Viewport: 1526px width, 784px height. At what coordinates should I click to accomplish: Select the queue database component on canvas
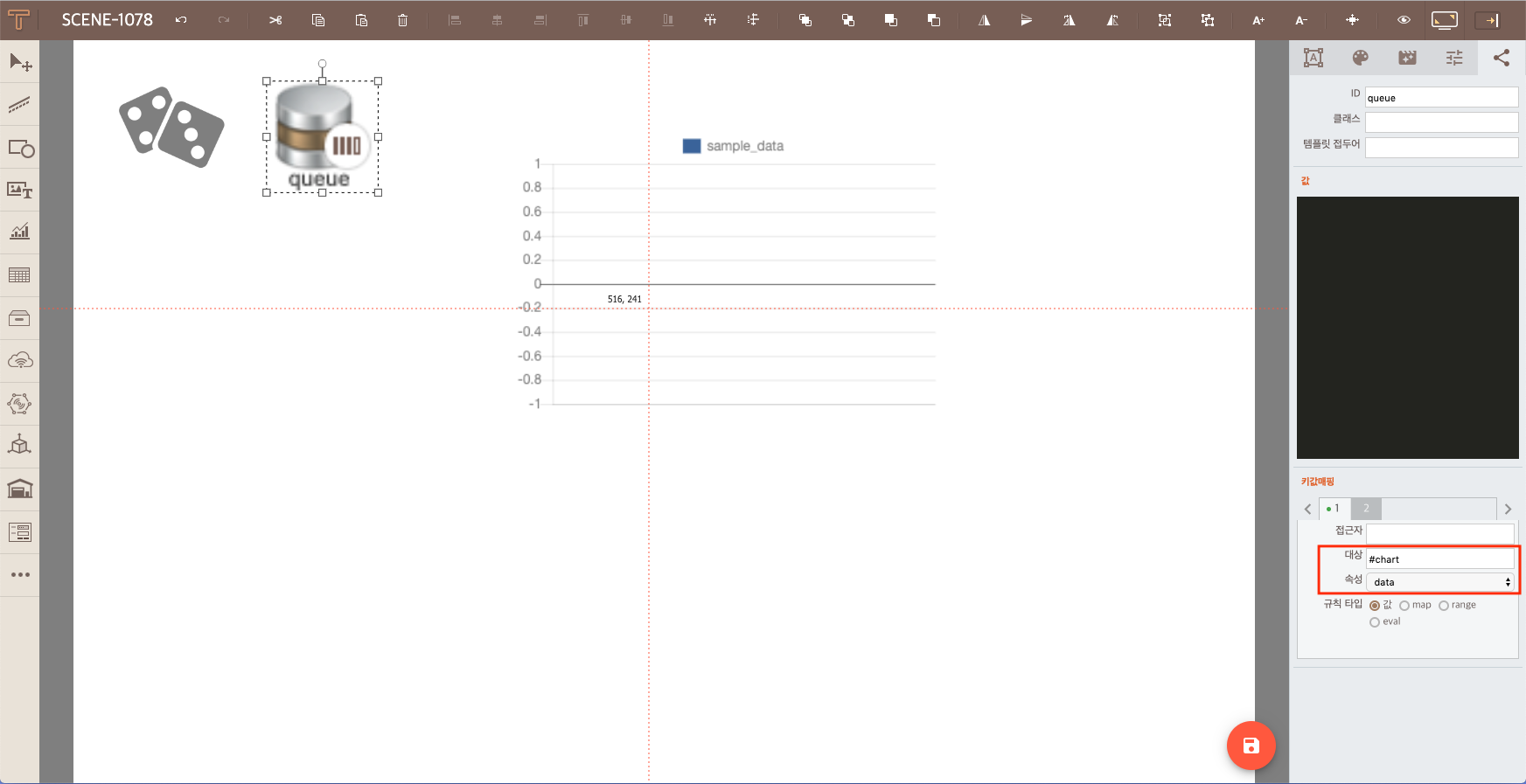click(322, 137)
